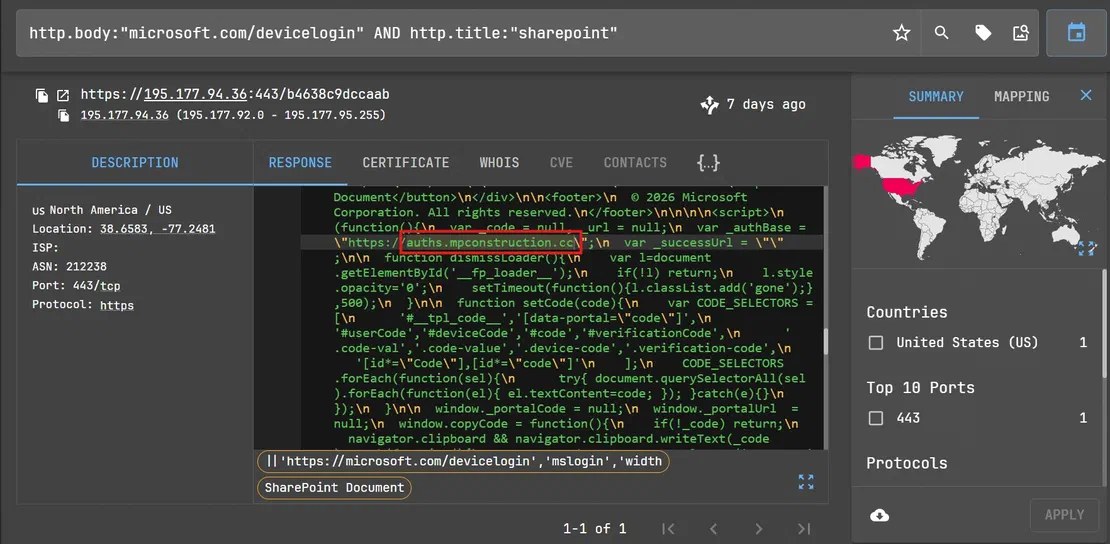
Task: Expand the response body to fullscreen
Action: pyautogui.click(x=806, y=482)
